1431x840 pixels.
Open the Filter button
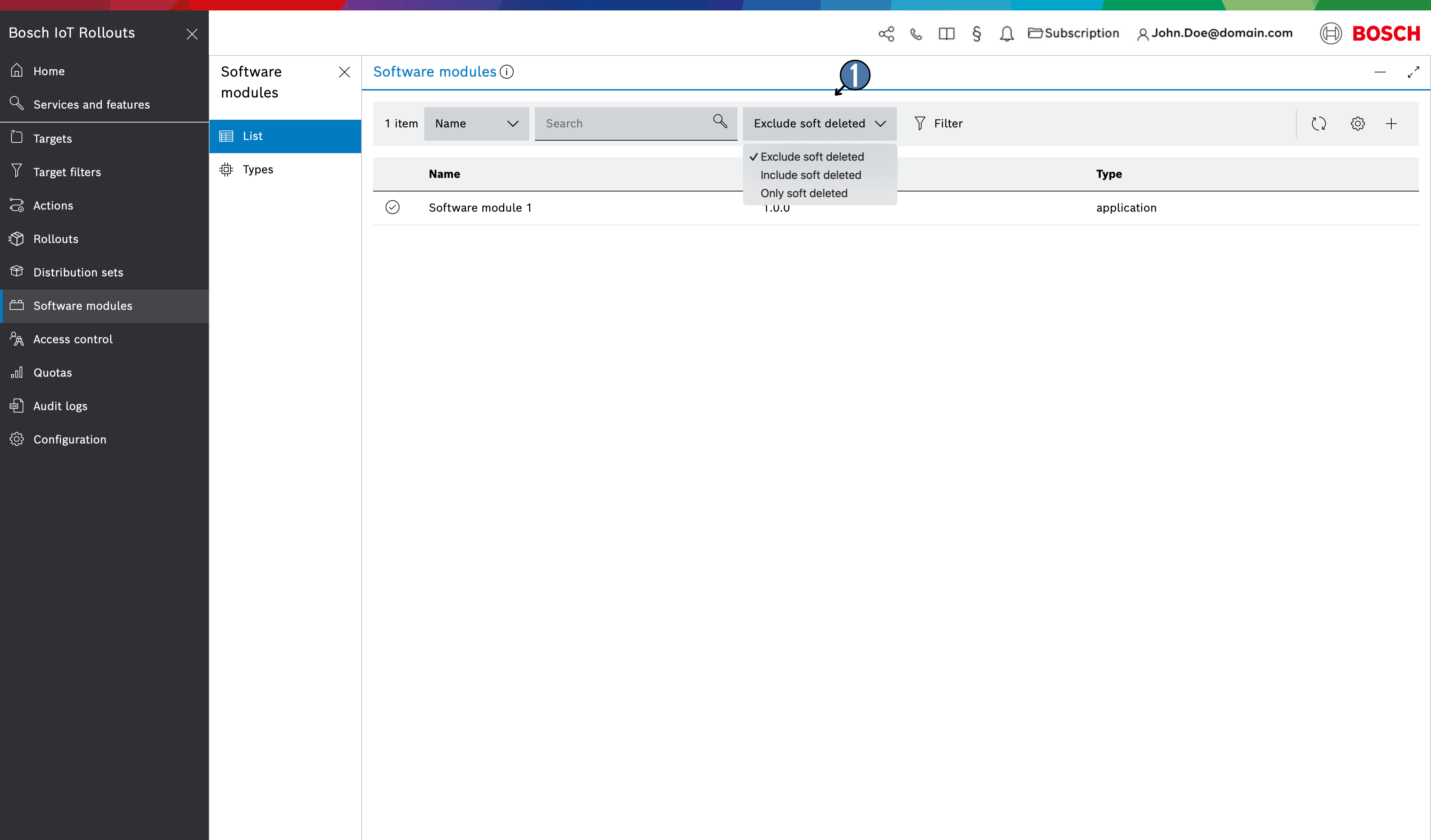938,124
